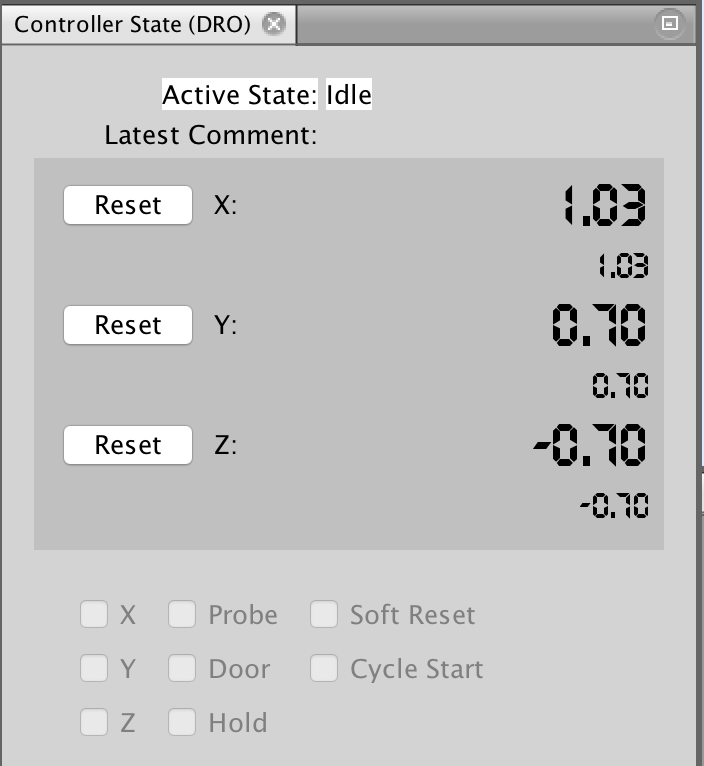Screen dimensions: 704x766
Task: Toggle the Y pin checkbox
Action: coord(94,668)
